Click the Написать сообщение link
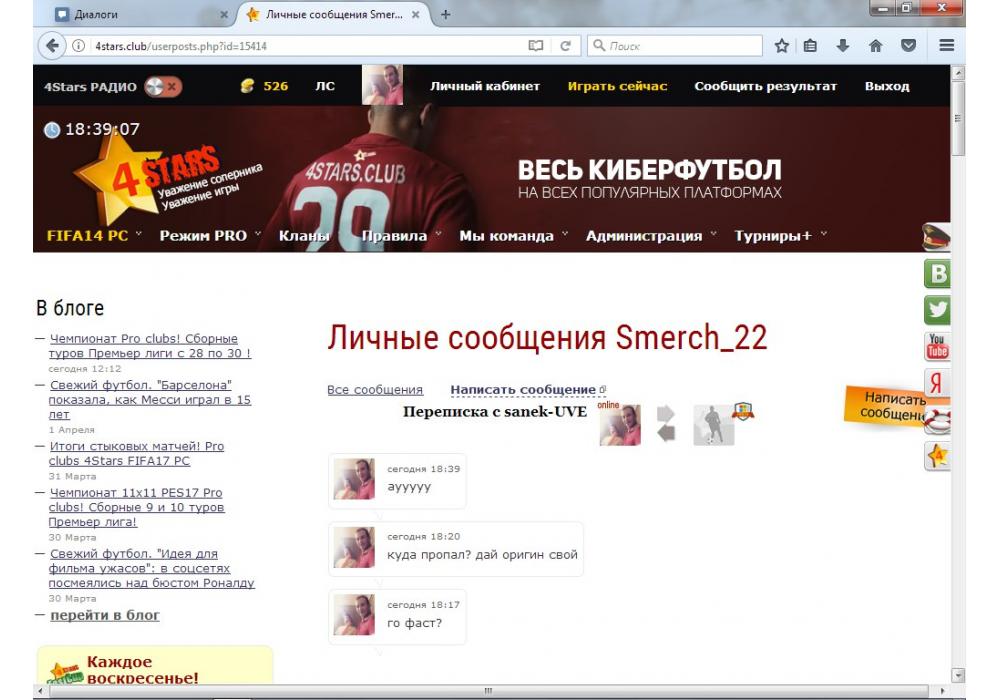This screenshot has height=700, width=1000. 527,390
